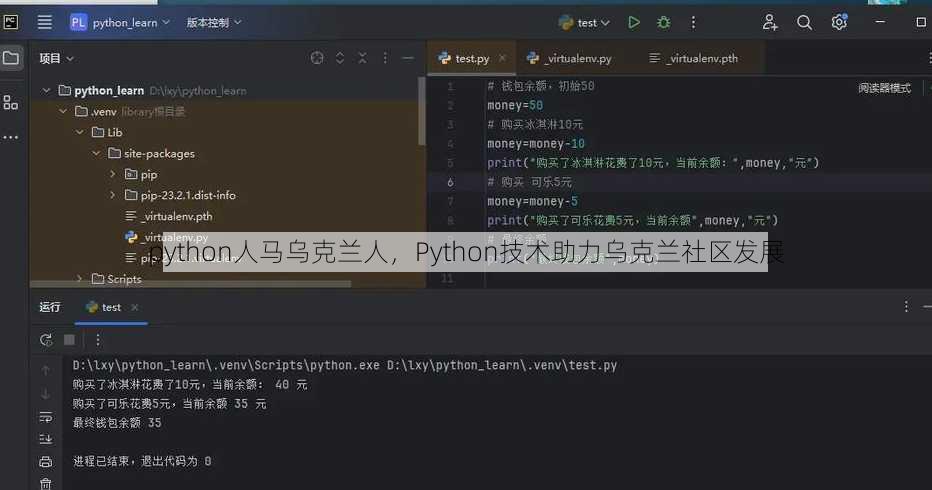Image resolution: width=932 pixels, height=490 pixels.
Task: Expand all project tree nodes
Action: point(340,58)
